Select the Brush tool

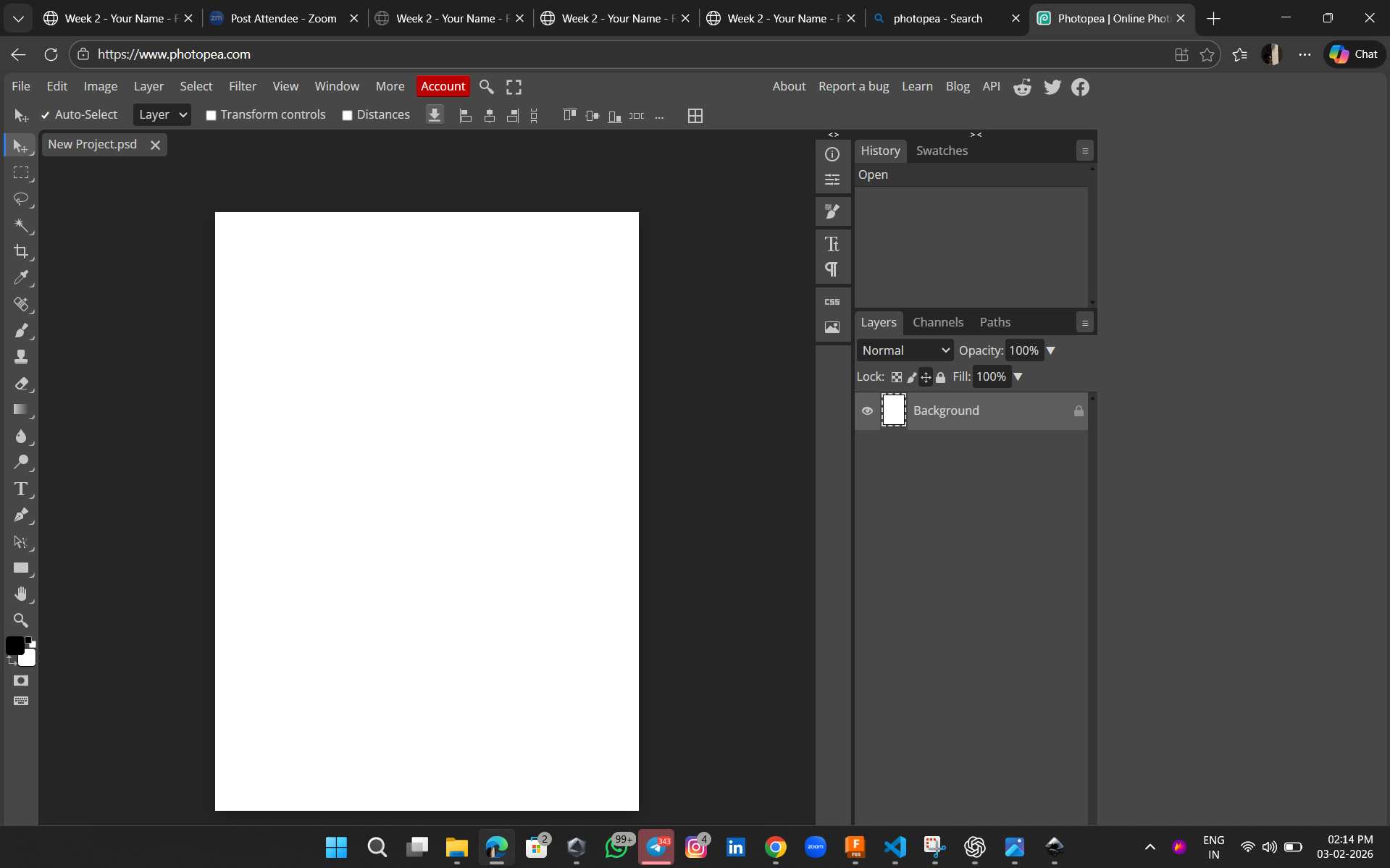20,331
